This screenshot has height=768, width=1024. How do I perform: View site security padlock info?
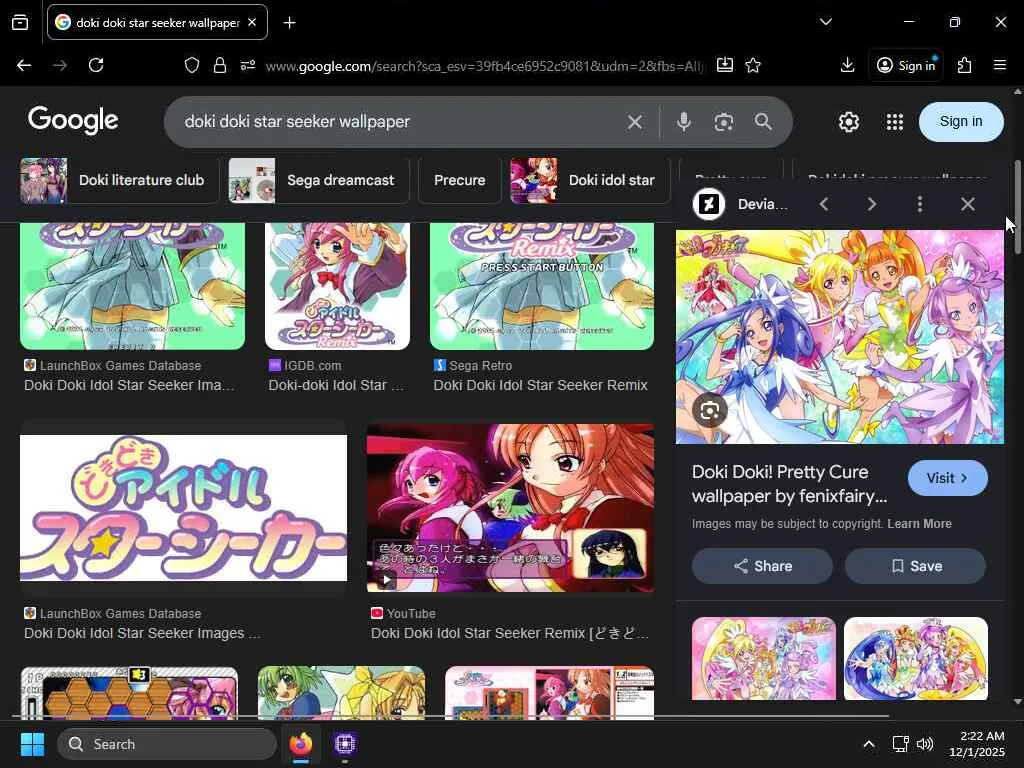tap(220, 65)
